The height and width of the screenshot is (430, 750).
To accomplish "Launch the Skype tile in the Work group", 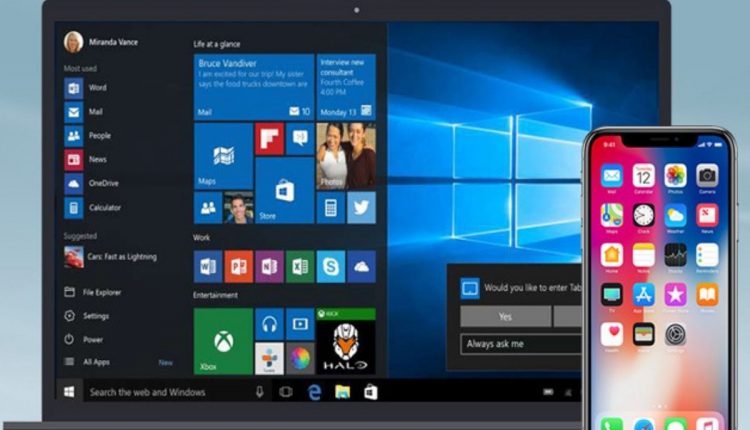I will (x=331, y=266).
